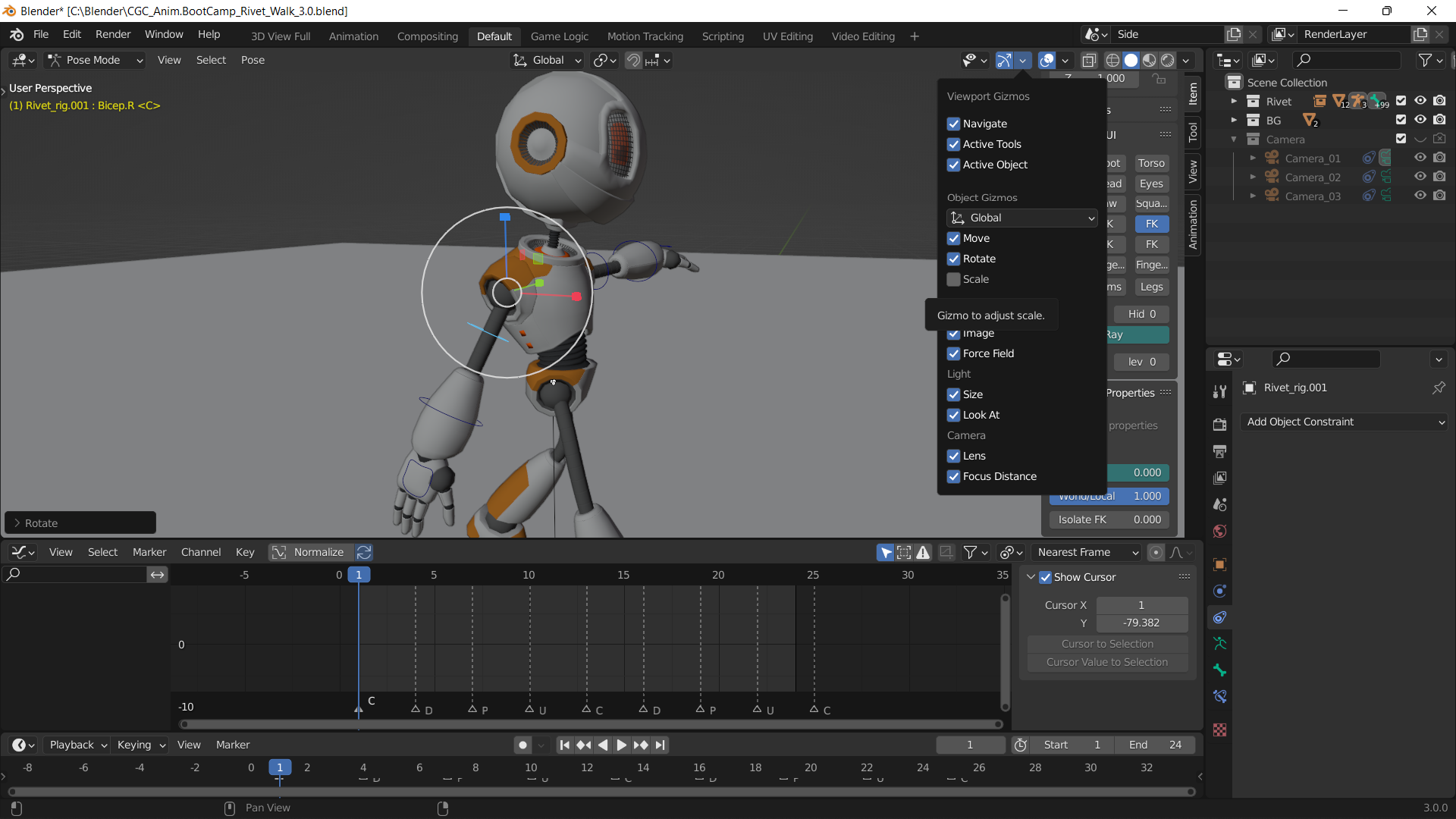The width and height of the screenshot is (1456, 819).
Task: Click the auto-keying record button
Action: [x=522, y=745]
